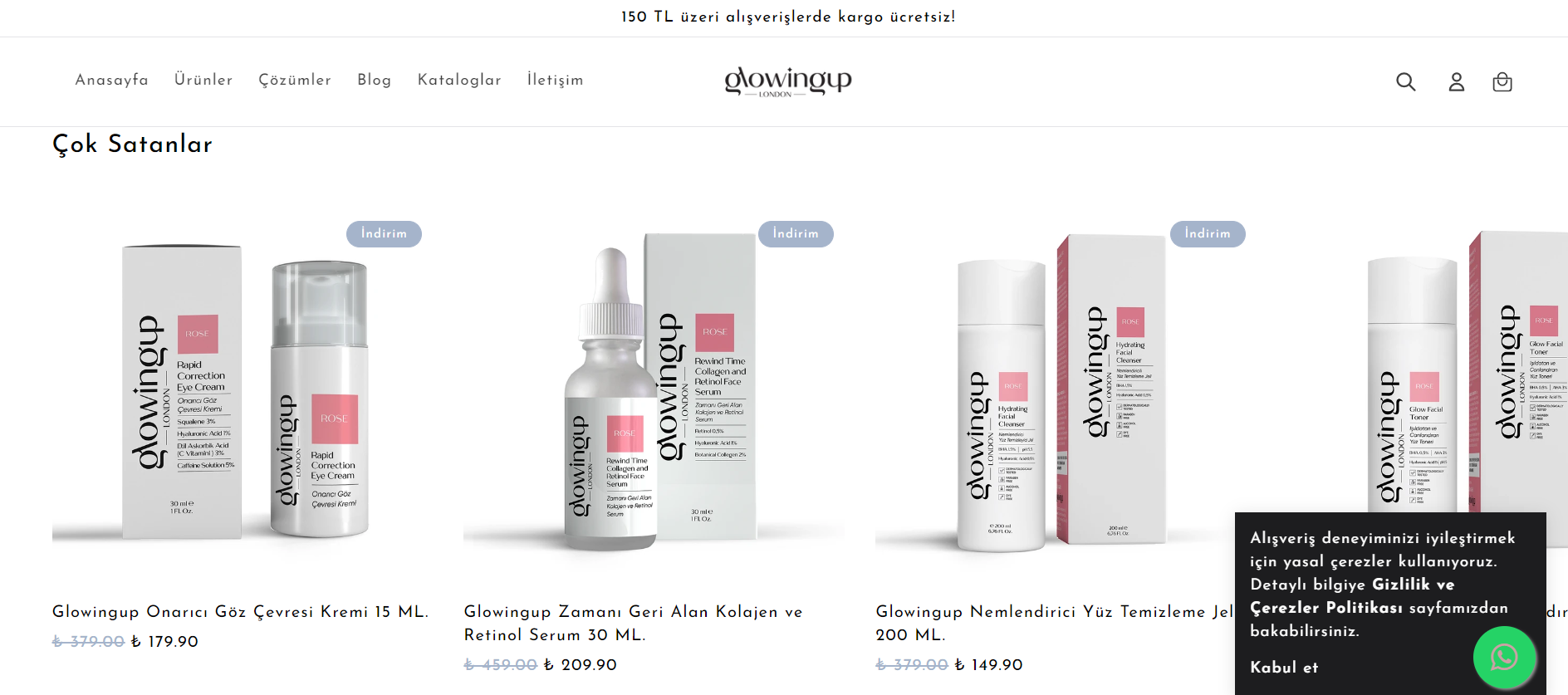Open the Ürünler menu
This screenshot has height=695, width=1568.
[x=203, y=80]
